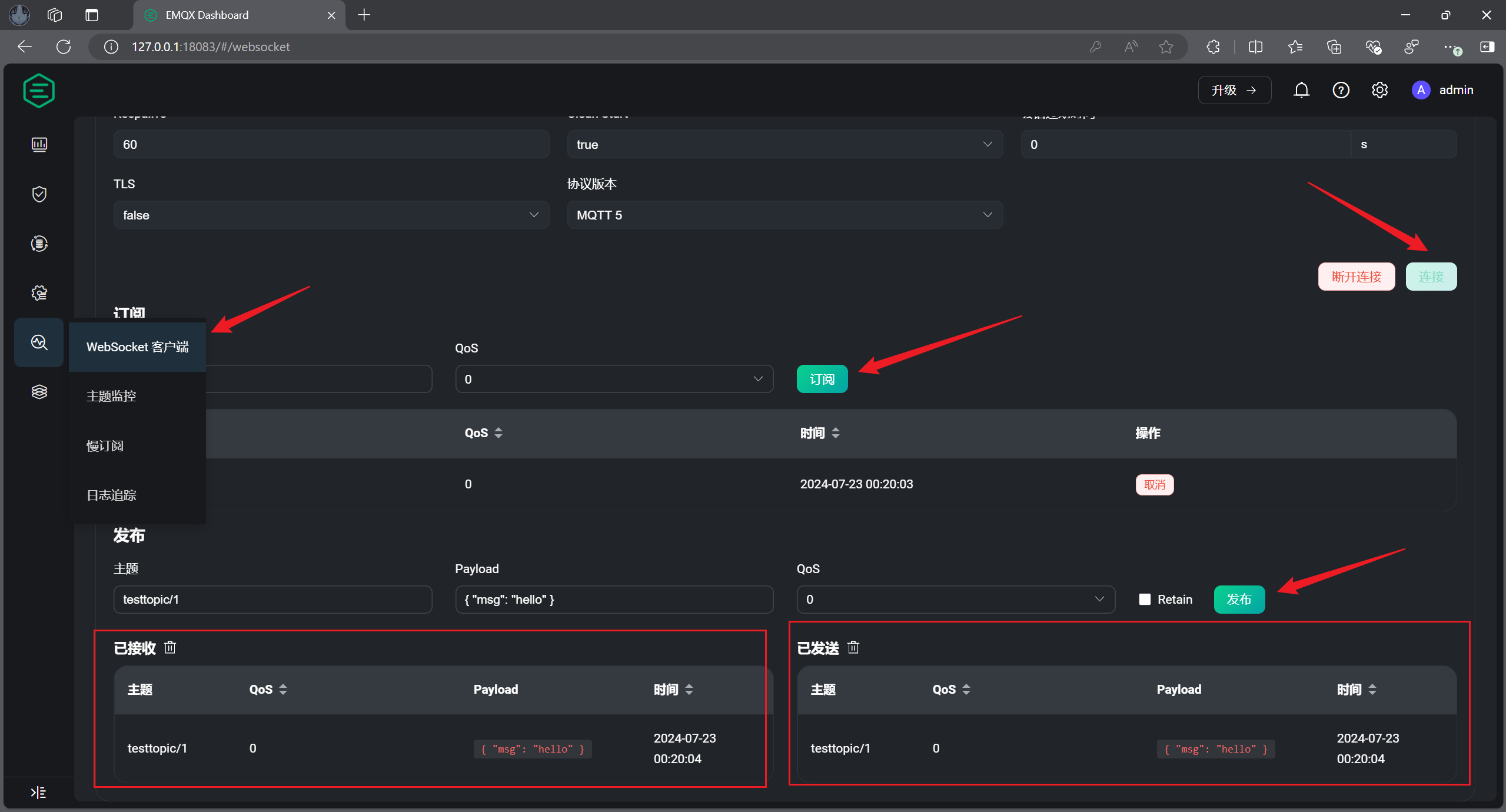The width and height of the screenshot is (1506, 812).
Task: Select 慢订阅 menu item
Action: tap(137, 445)
